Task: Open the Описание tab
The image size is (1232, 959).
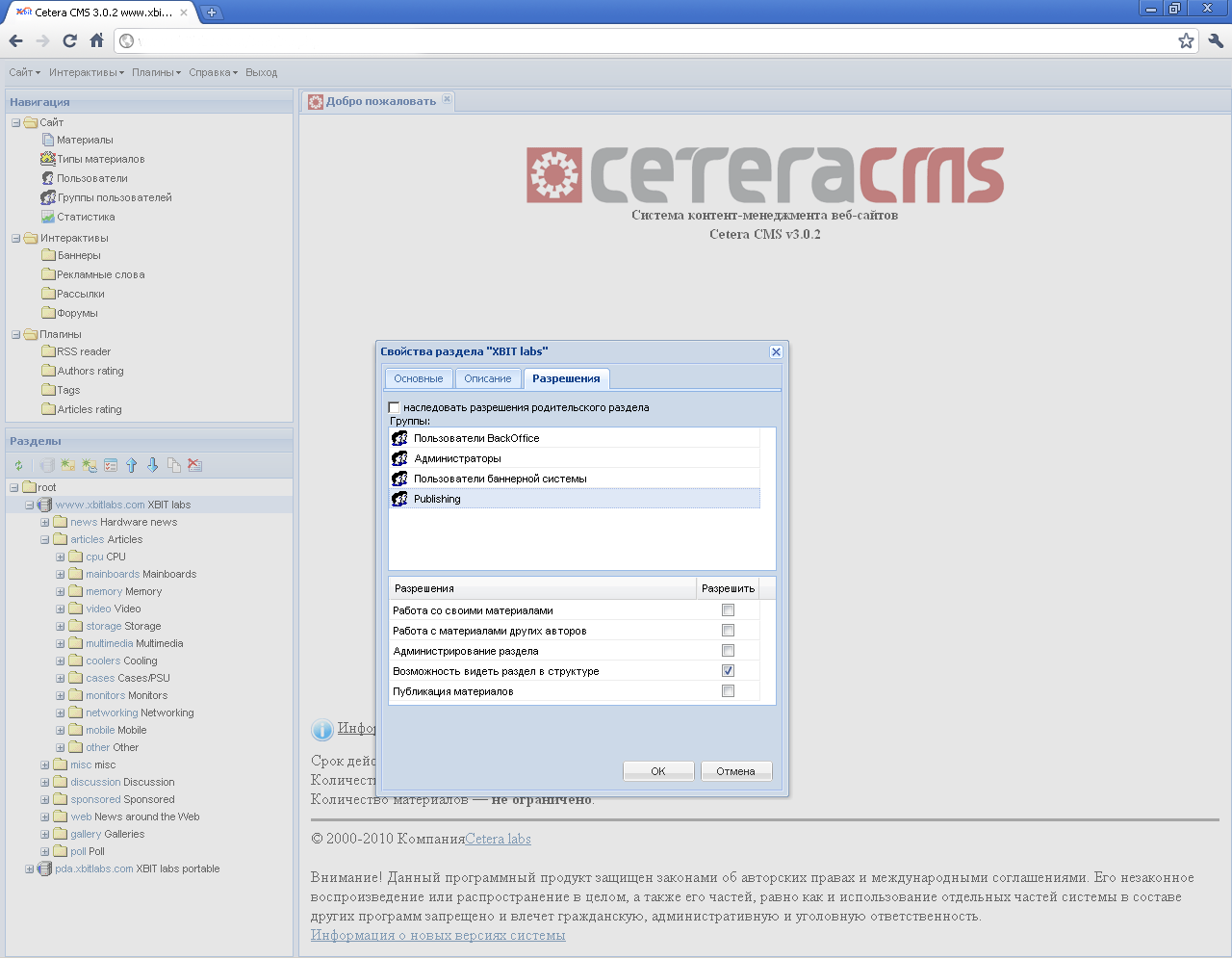Action: click(487, 378)
